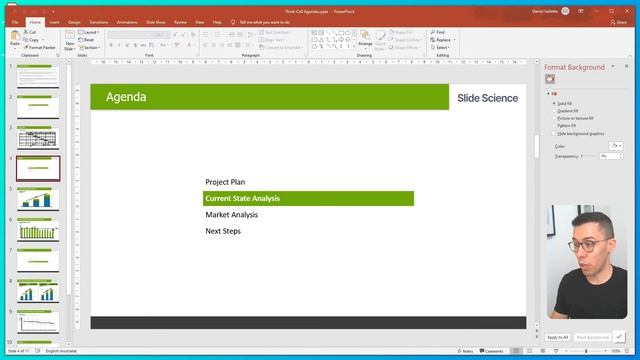Switch to Normal view icon in status bar
640x360 pixels.
[x=516, y=351]
